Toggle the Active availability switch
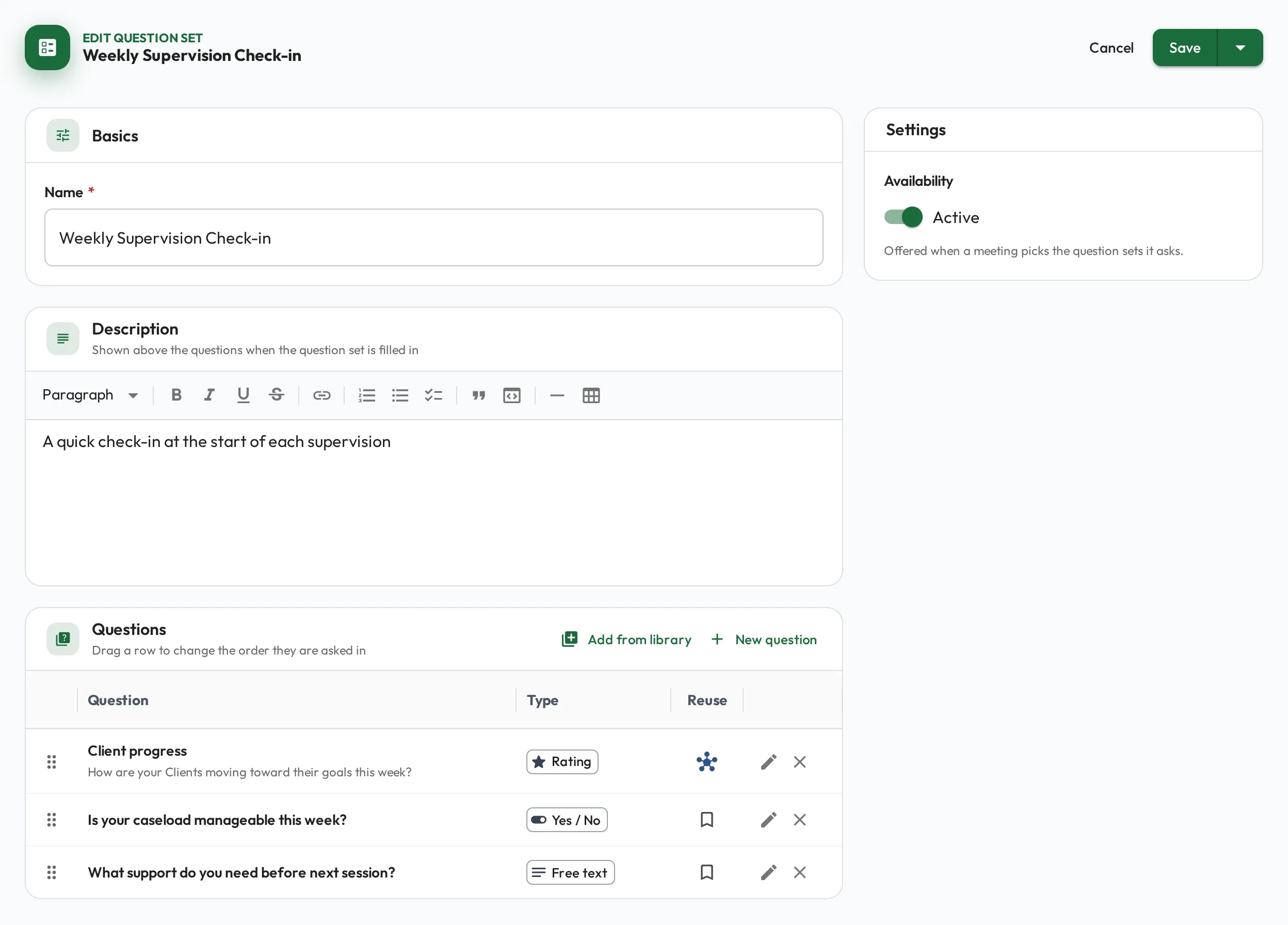The height and width of the screenshot is (925, 1288). [x=903, y=217]
